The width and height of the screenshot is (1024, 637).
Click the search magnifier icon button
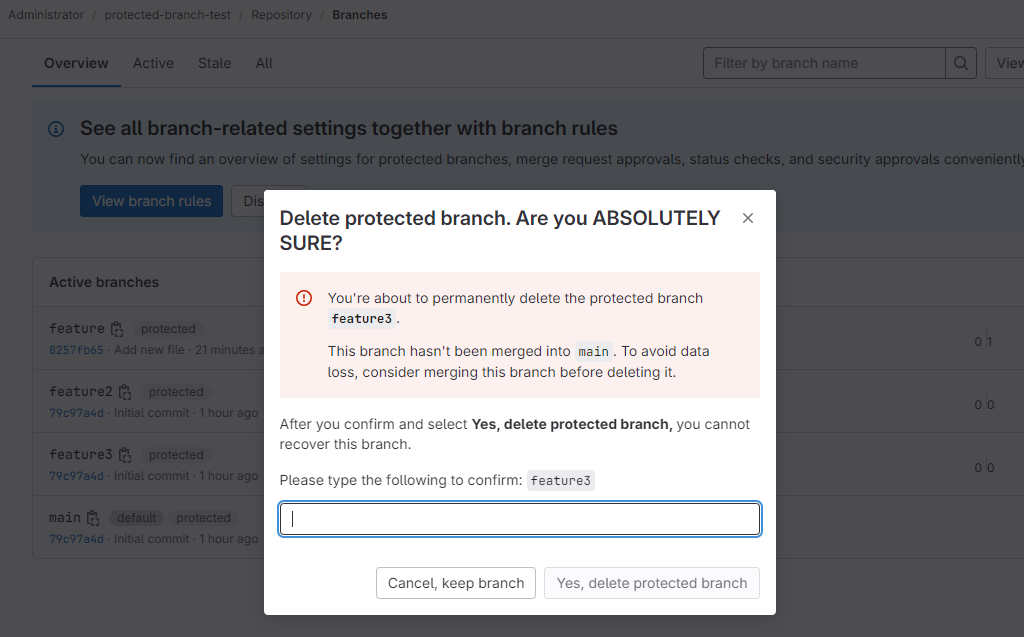click(960, 63)
